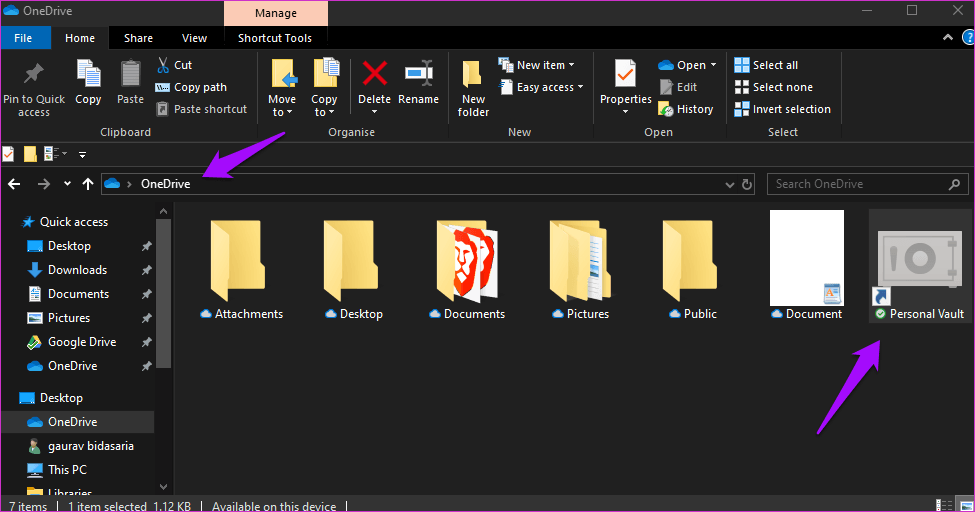
Task: Click the Refresh button
Action: [747, 184]
